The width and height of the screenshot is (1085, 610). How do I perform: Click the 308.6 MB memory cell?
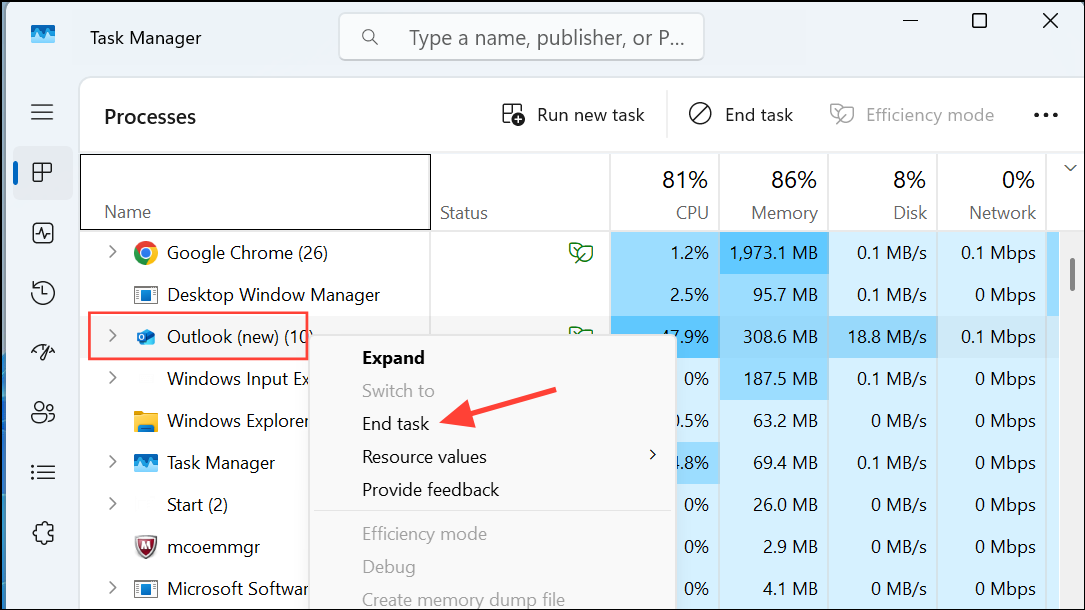coord(774,337)
